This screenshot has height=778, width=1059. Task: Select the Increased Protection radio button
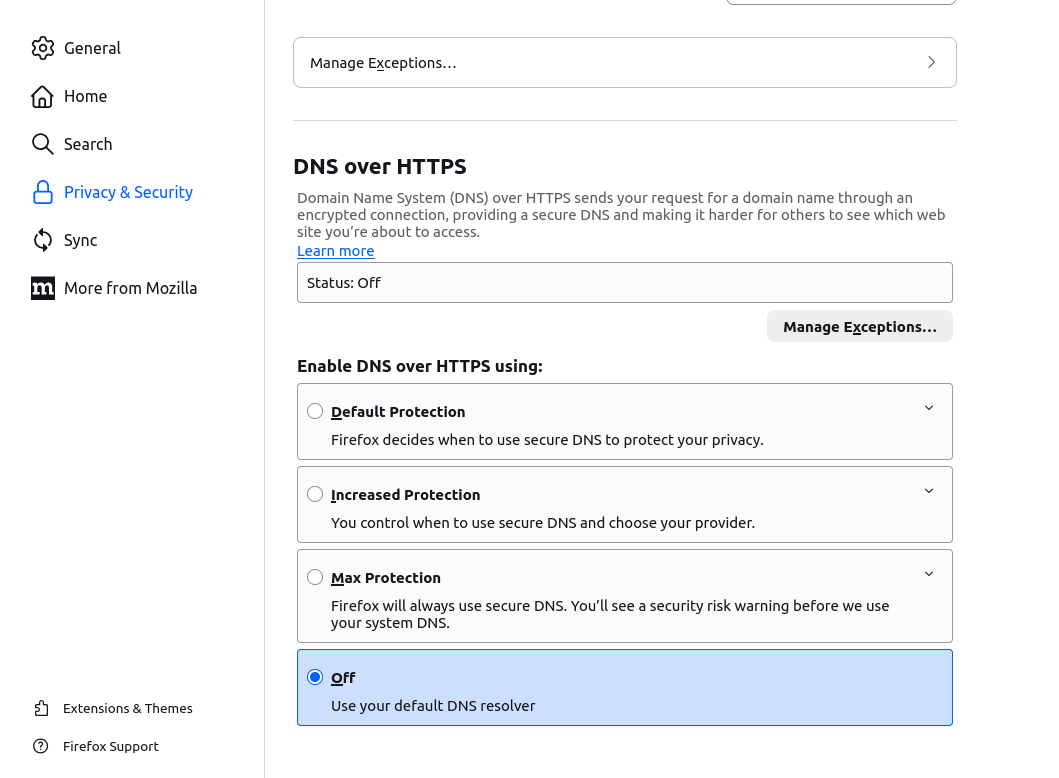point(315,494)
